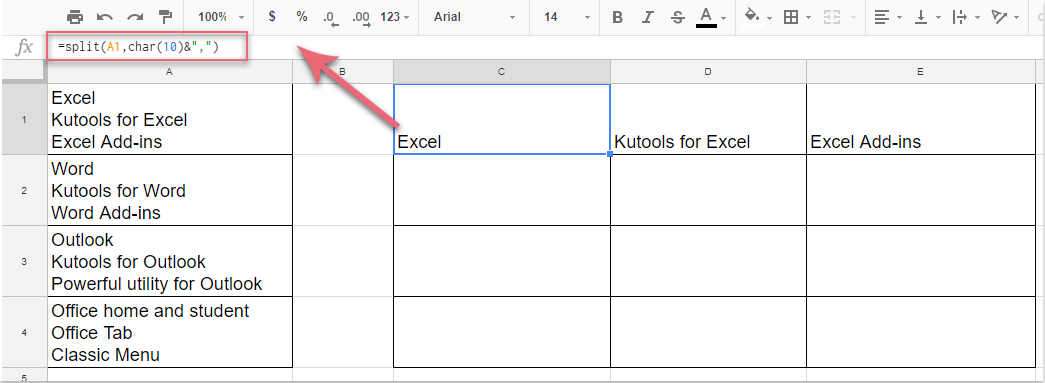1045x383 pixels.
Task: Select column D header
Action: coord(708,72)
